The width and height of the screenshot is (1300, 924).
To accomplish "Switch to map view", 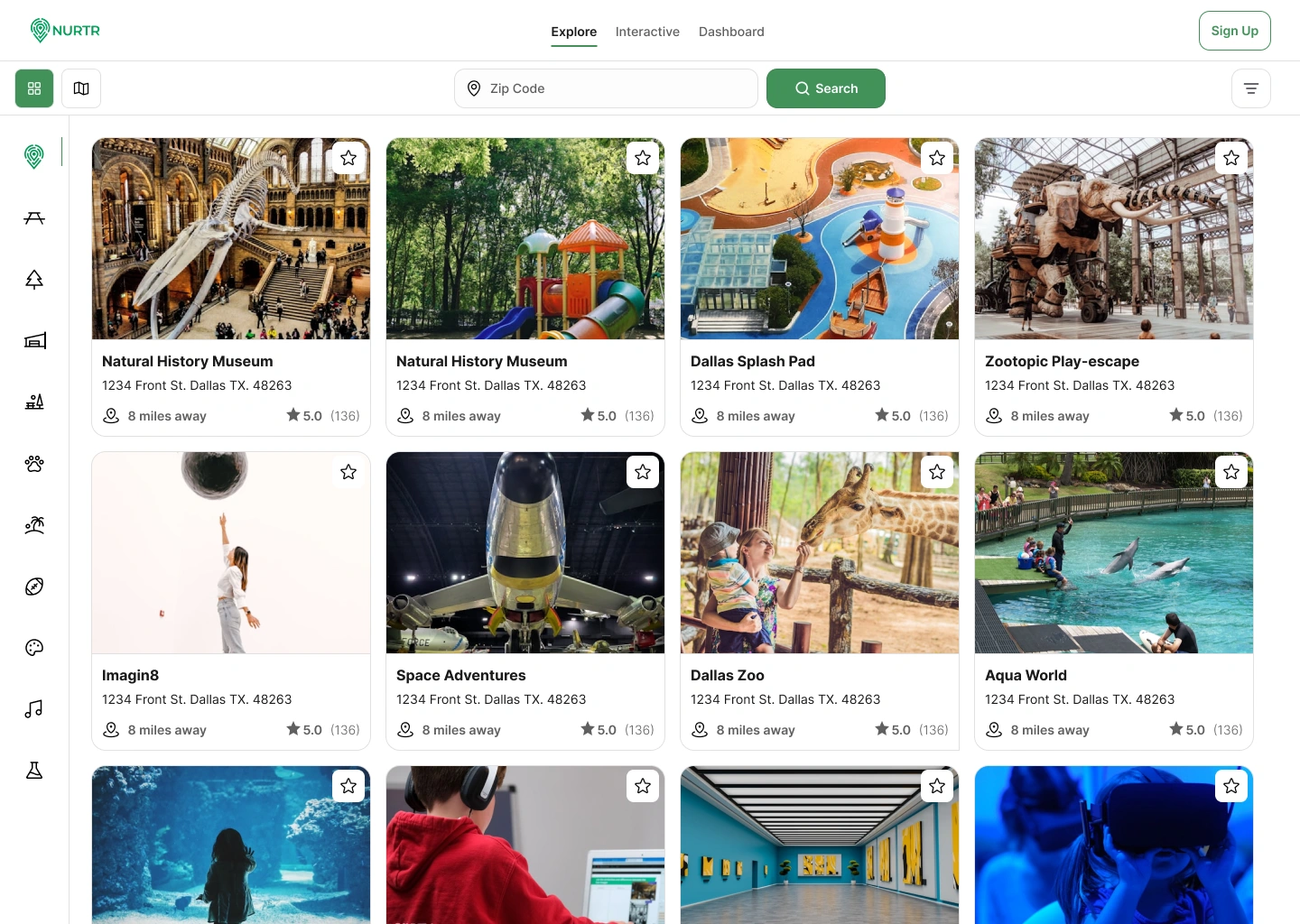I will (81, 88).
